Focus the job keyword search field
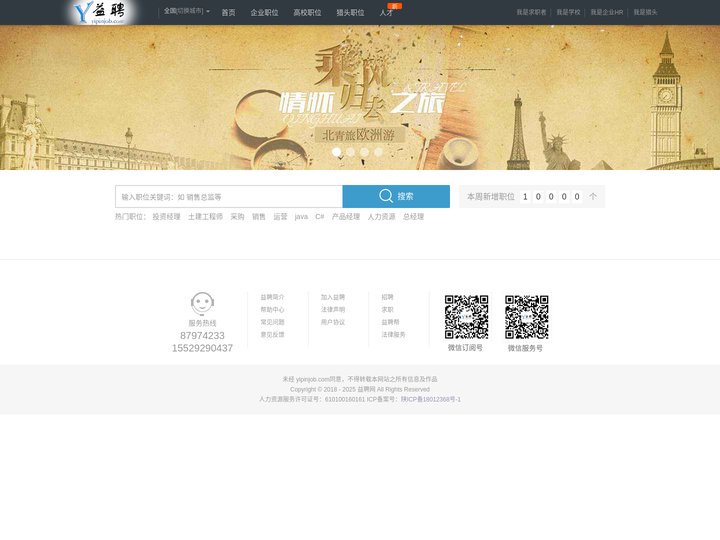 click(229, 197)
